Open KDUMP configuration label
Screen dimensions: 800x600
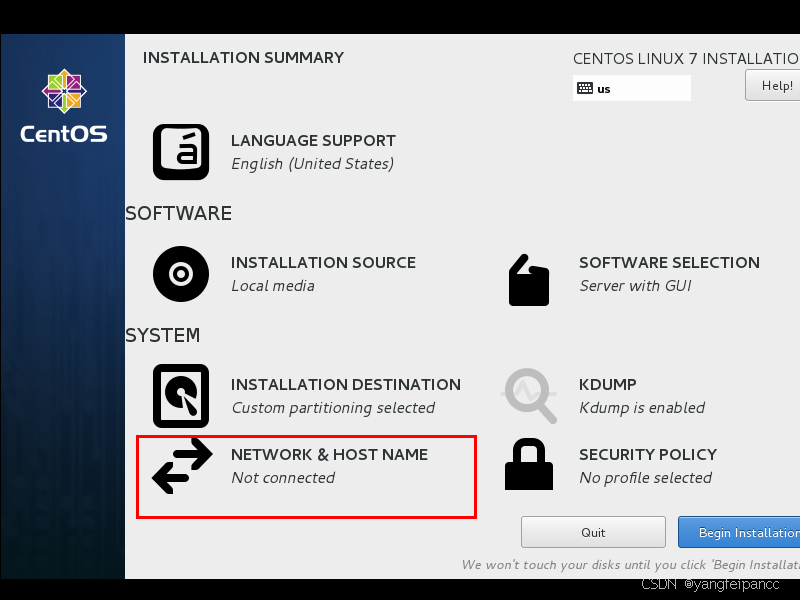[608, 385]
